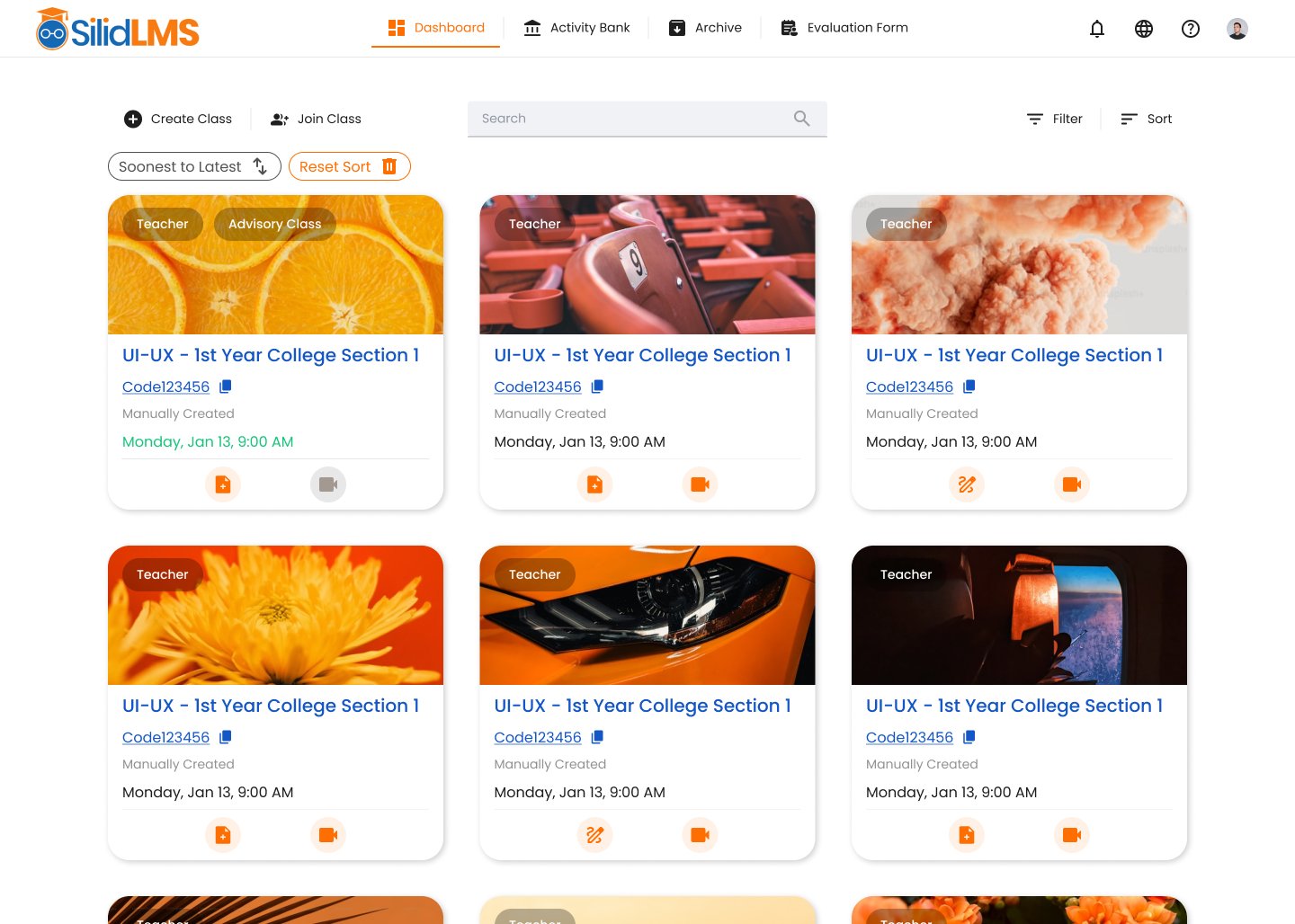Start video meeting on yellow flower card
1295x924 pixels.
(x=328, y=835)
